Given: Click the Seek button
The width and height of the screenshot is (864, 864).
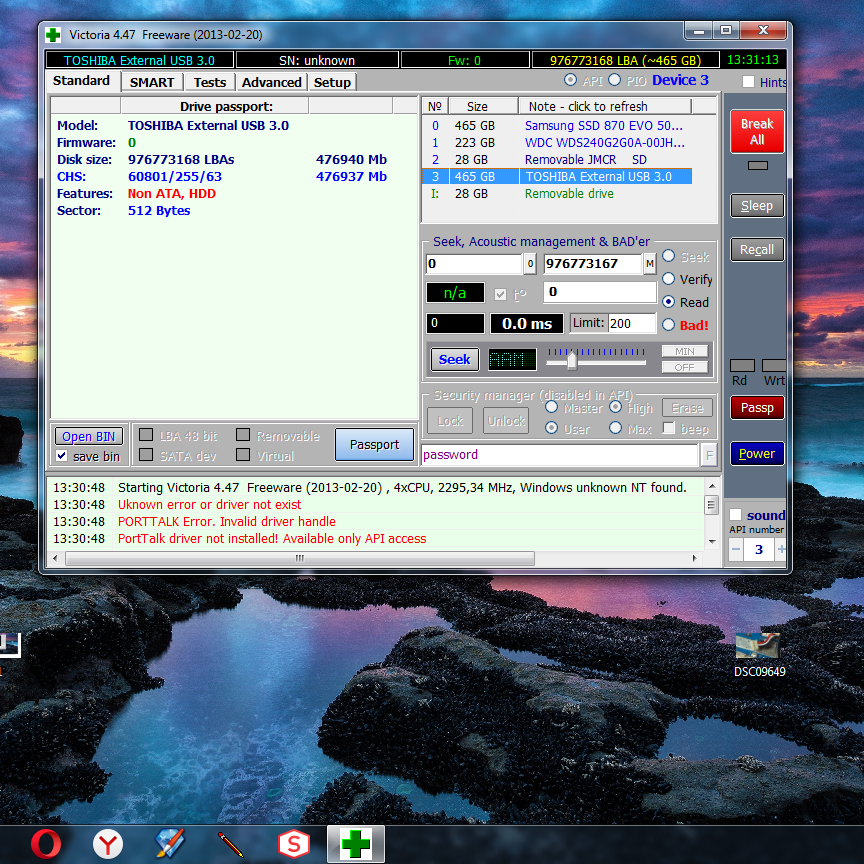Looking at the screenshot, I should (x=455, y=359).
